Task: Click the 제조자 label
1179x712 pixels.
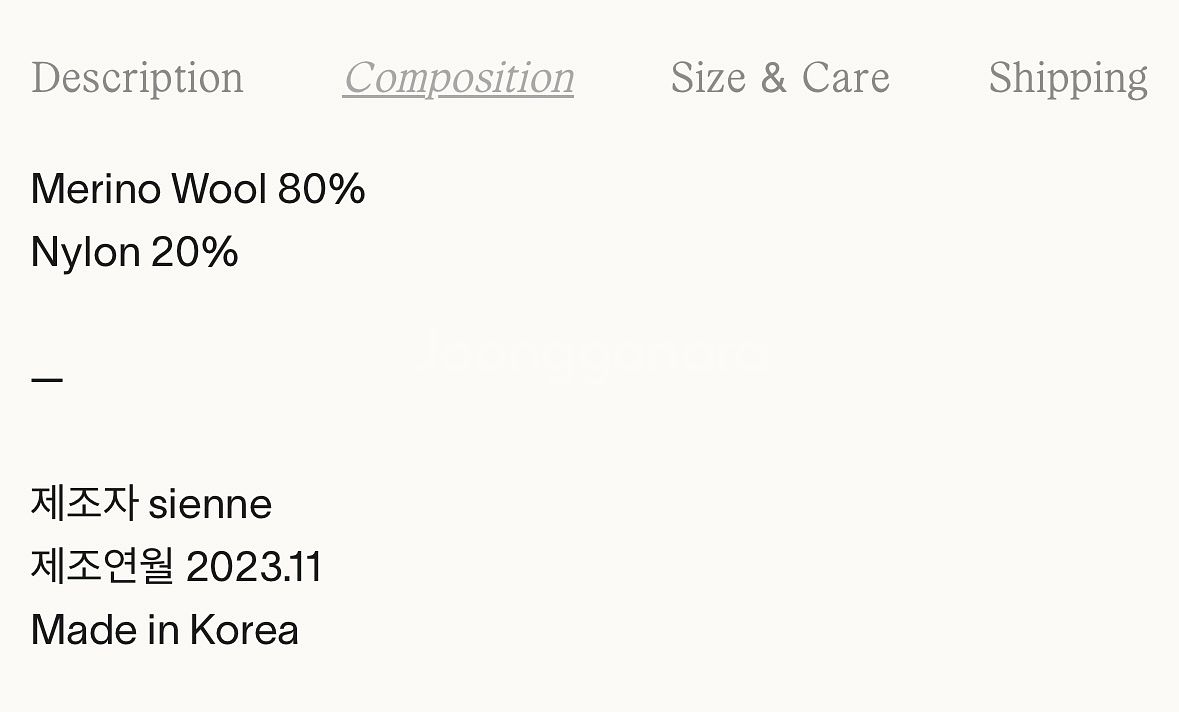Action: [84, 503]
